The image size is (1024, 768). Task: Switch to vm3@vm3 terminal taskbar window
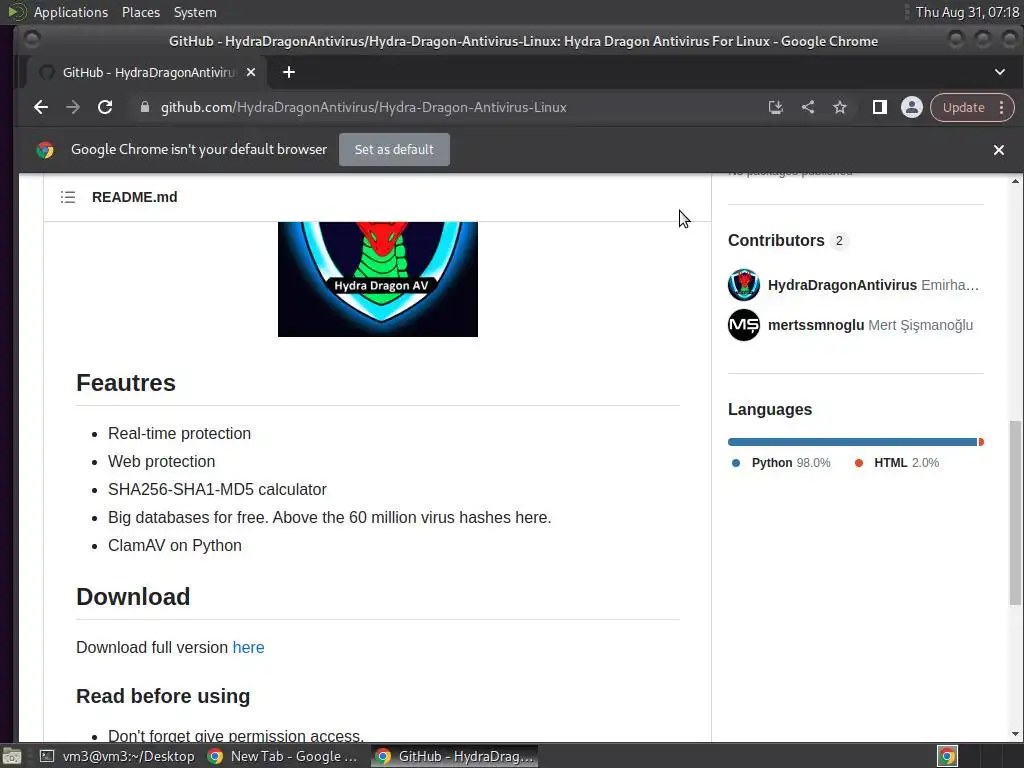click(x=118, y=756)
